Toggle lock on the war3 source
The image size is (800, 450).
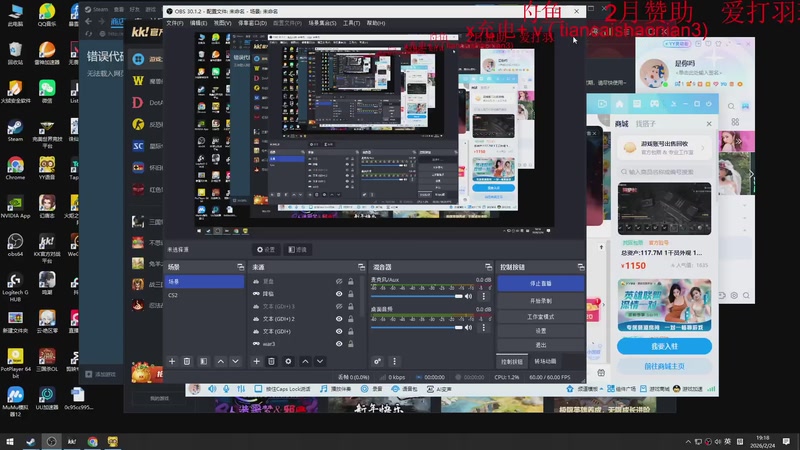(351, 344)
